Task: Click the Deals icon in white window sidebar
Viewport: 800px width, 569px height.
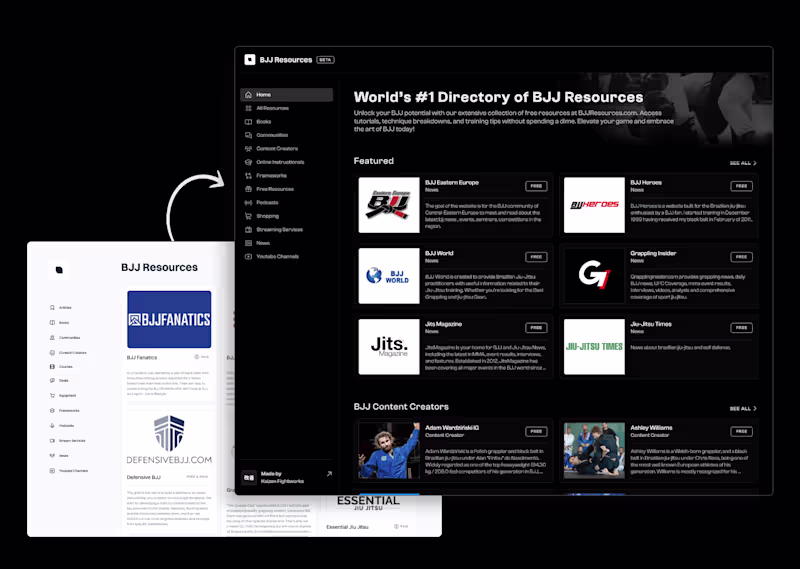Action: tap(52, 381)
